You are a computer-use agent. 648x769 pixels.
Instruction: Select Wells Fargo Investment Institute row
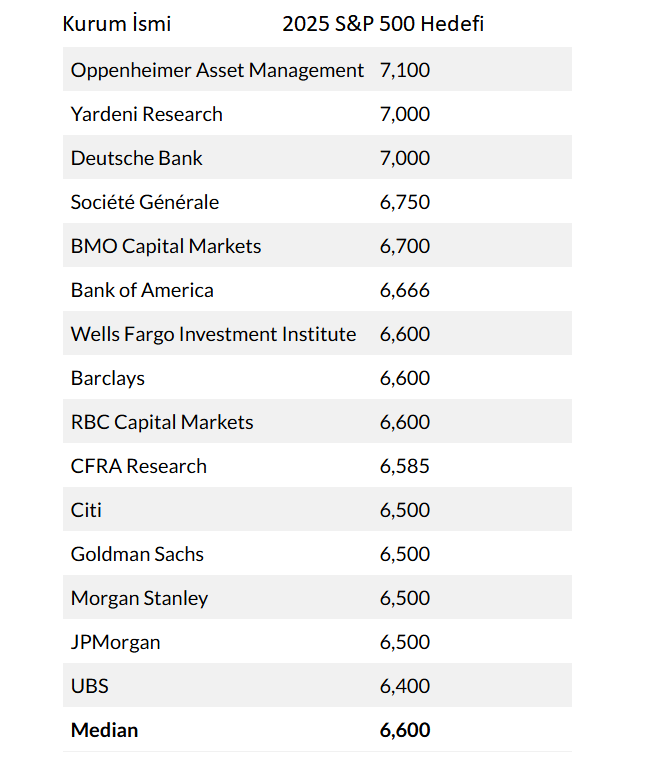(x=317, y=333)
